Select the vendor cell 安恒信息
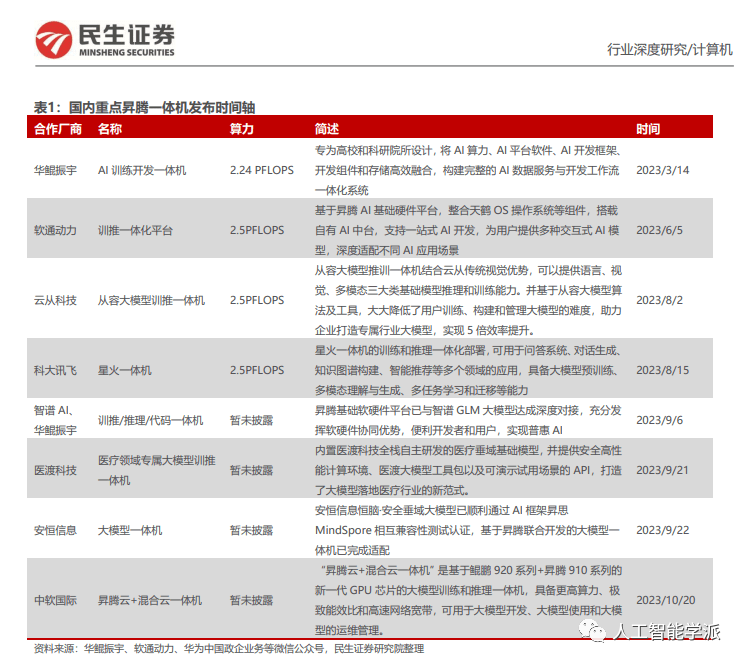Viewport: 744px width, 664px height. pos(55,530)
